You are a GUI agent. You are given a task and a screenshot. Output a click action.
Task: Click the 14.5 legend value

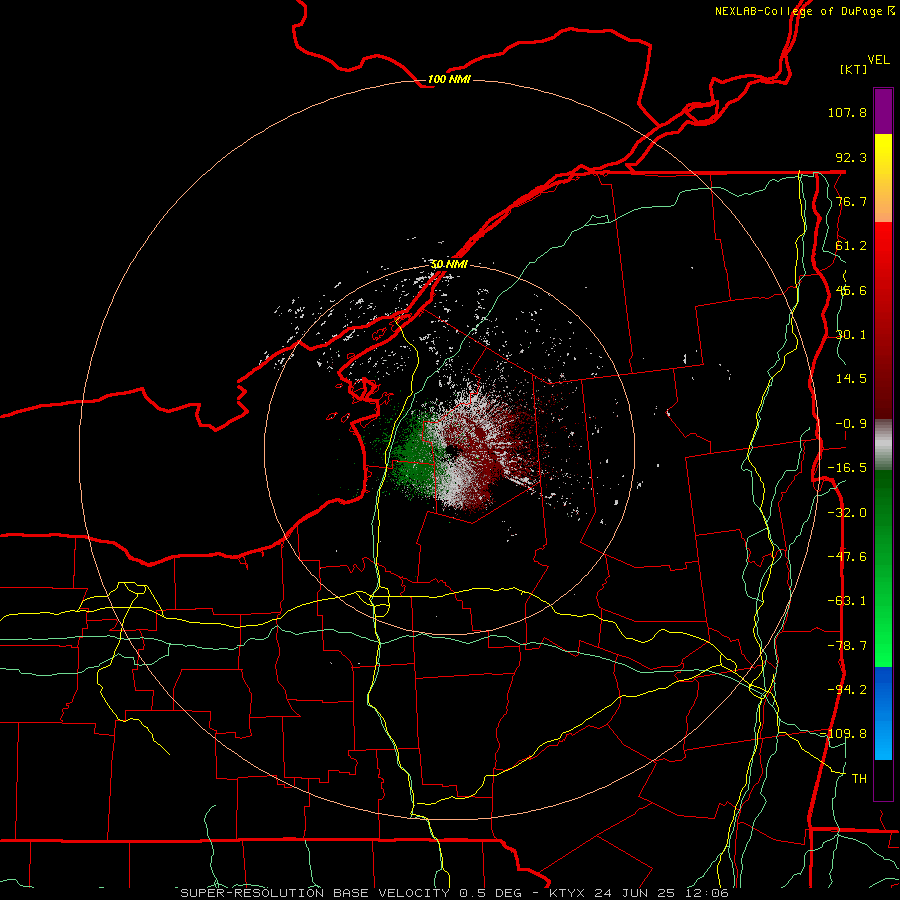coord(851,379)
